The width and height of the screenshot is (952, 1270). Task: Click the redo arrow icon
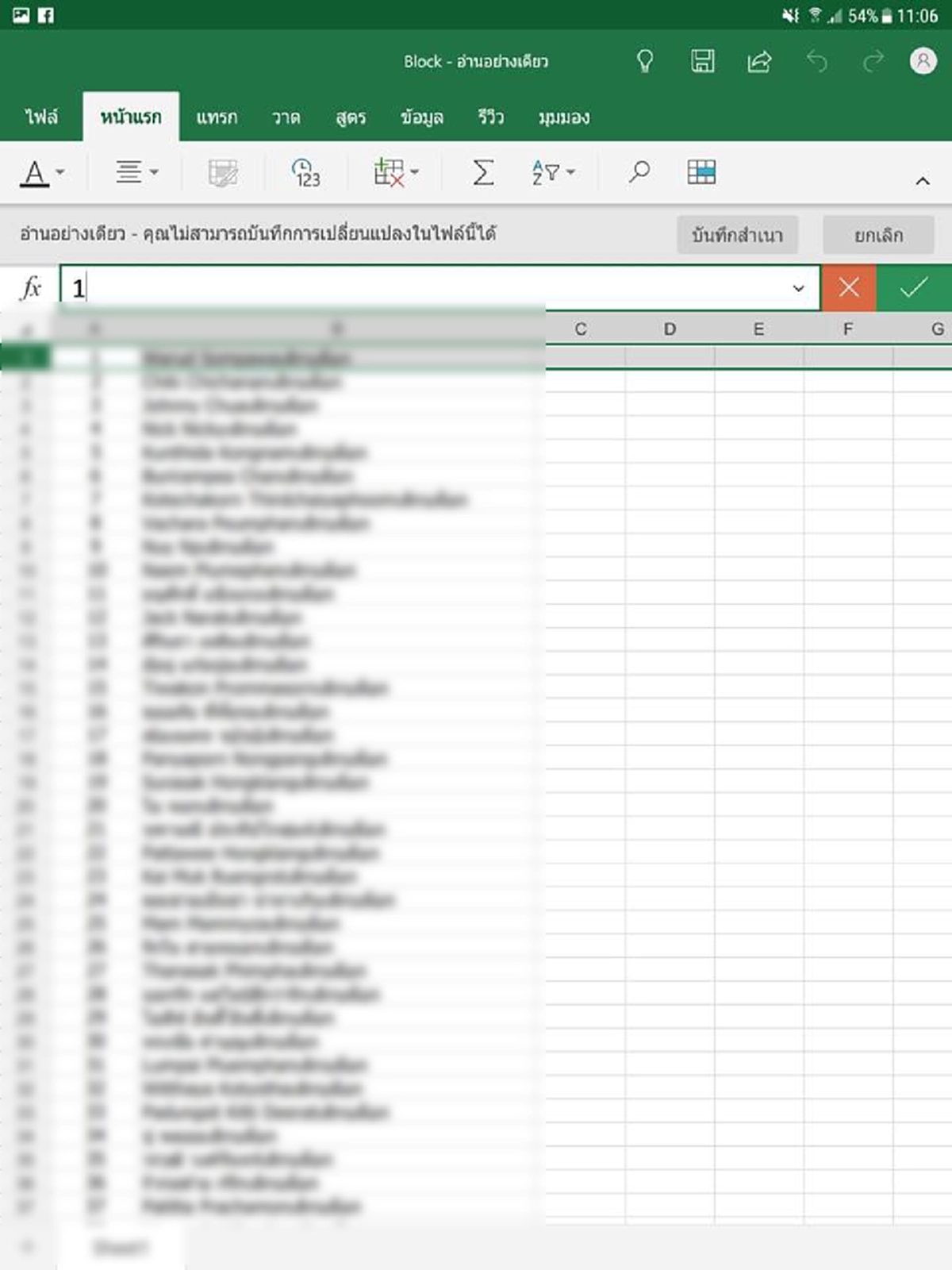873,61
